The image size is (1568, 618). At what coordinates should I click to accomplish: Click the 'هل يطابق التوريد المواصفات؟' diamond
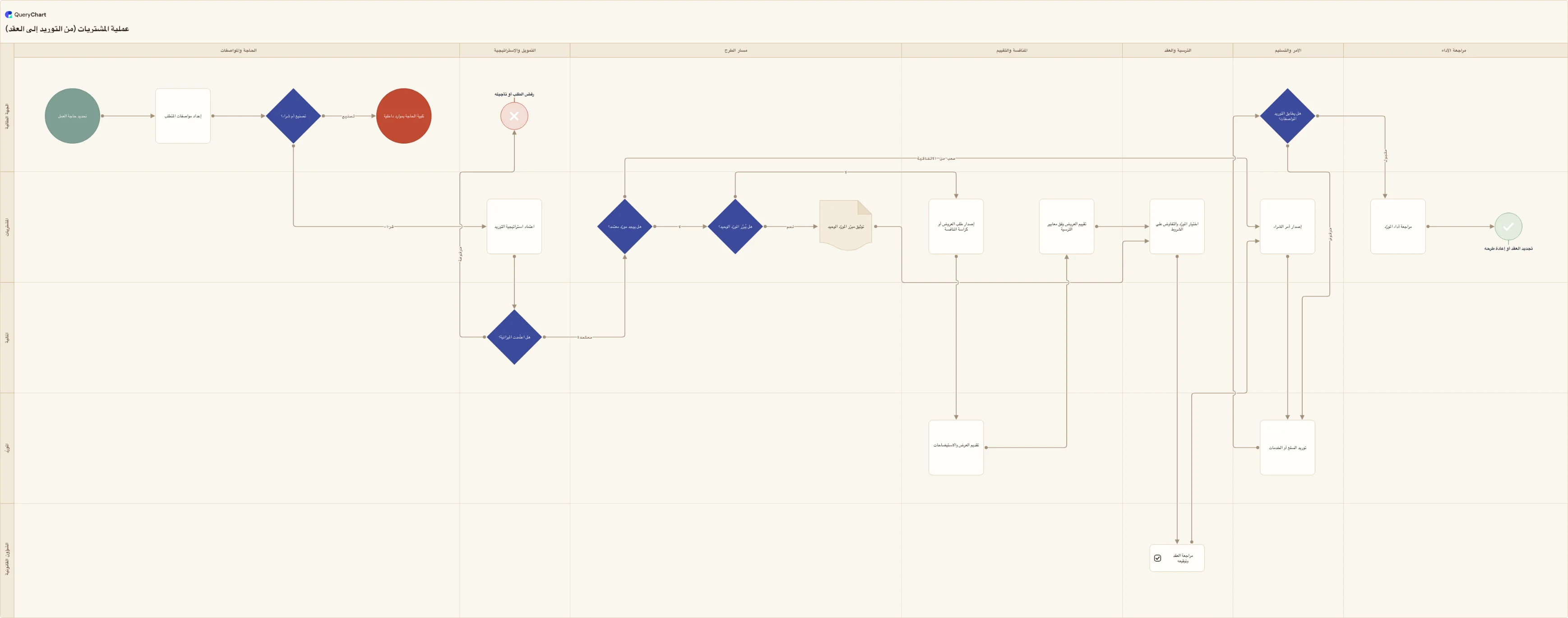click(1287, 116)
